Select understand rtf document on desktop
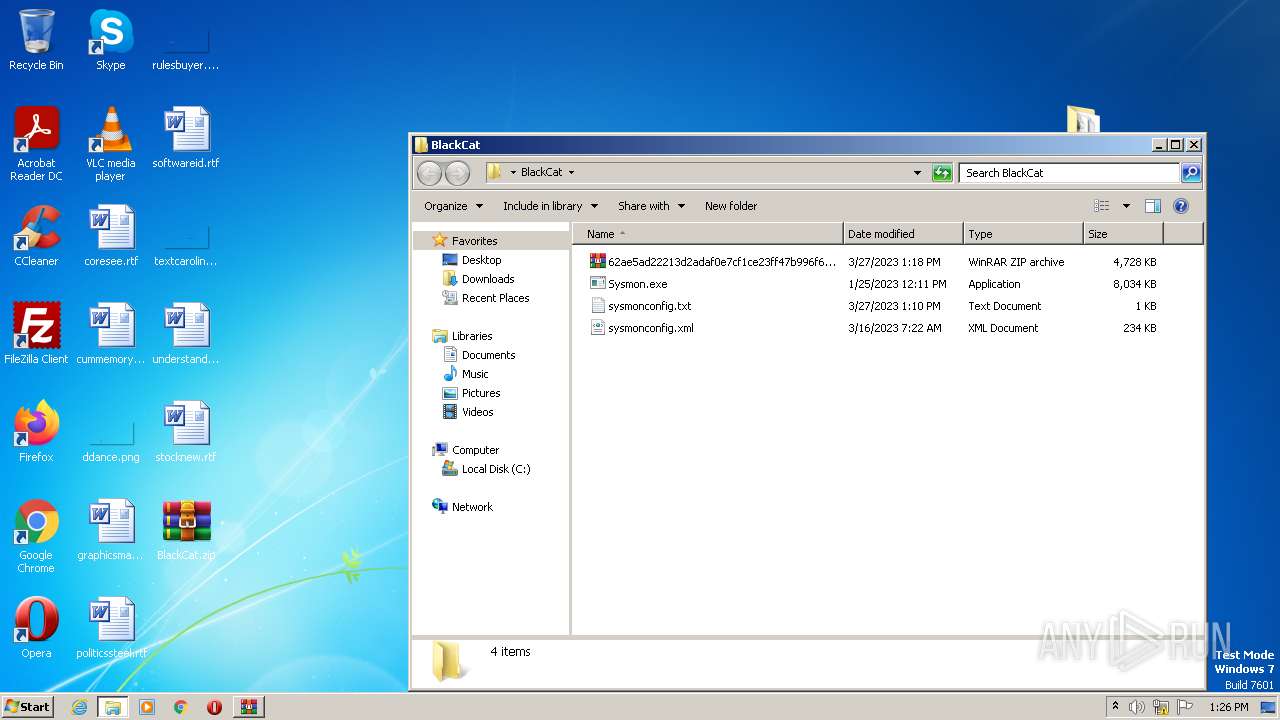1280x720 pixels. 186,334
